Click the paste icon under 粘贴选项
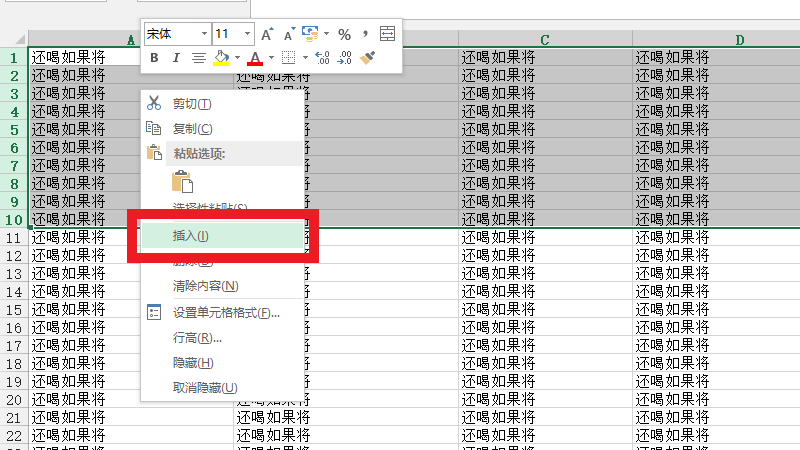The width and height of the screenshot is (800, 450). (182, 182)
